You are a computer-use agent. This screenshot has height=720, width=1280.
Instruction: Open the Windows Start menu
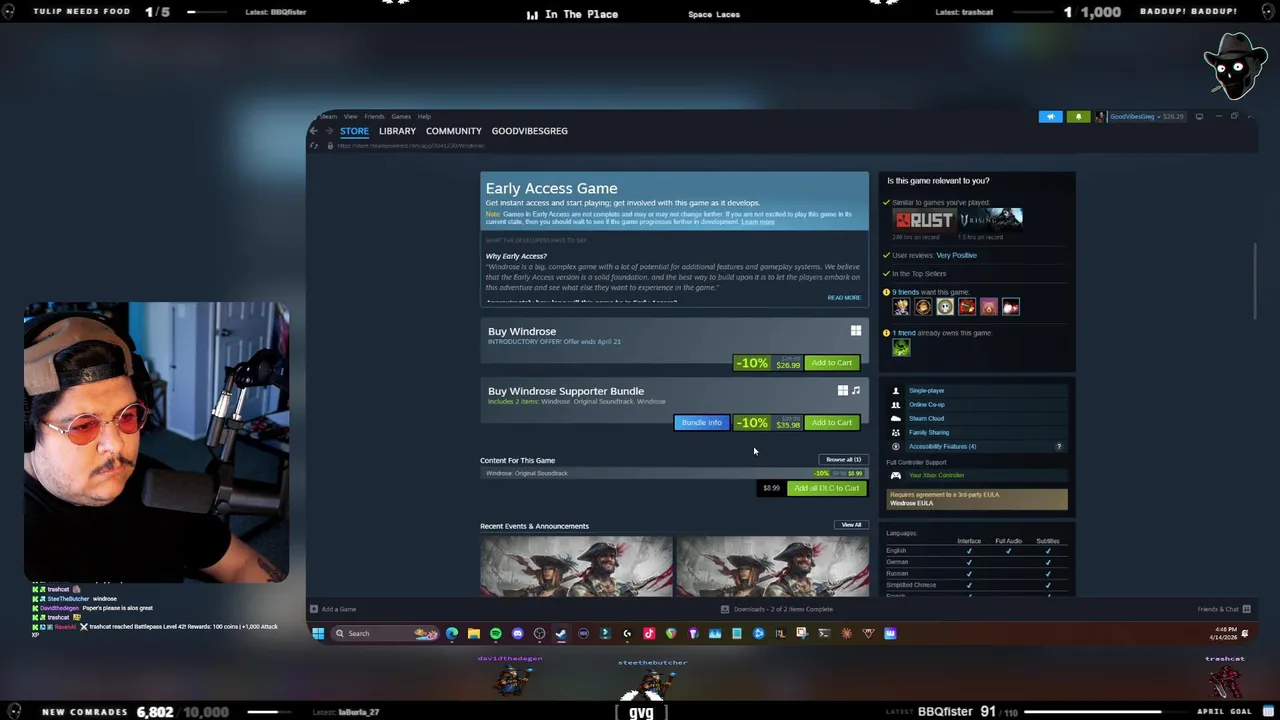coord(318,633)
